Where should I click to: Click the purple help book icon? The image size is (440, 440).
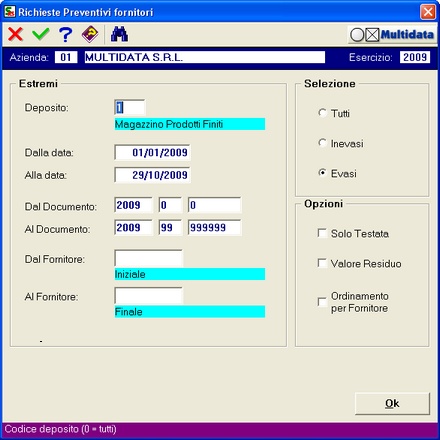[90, 34]
